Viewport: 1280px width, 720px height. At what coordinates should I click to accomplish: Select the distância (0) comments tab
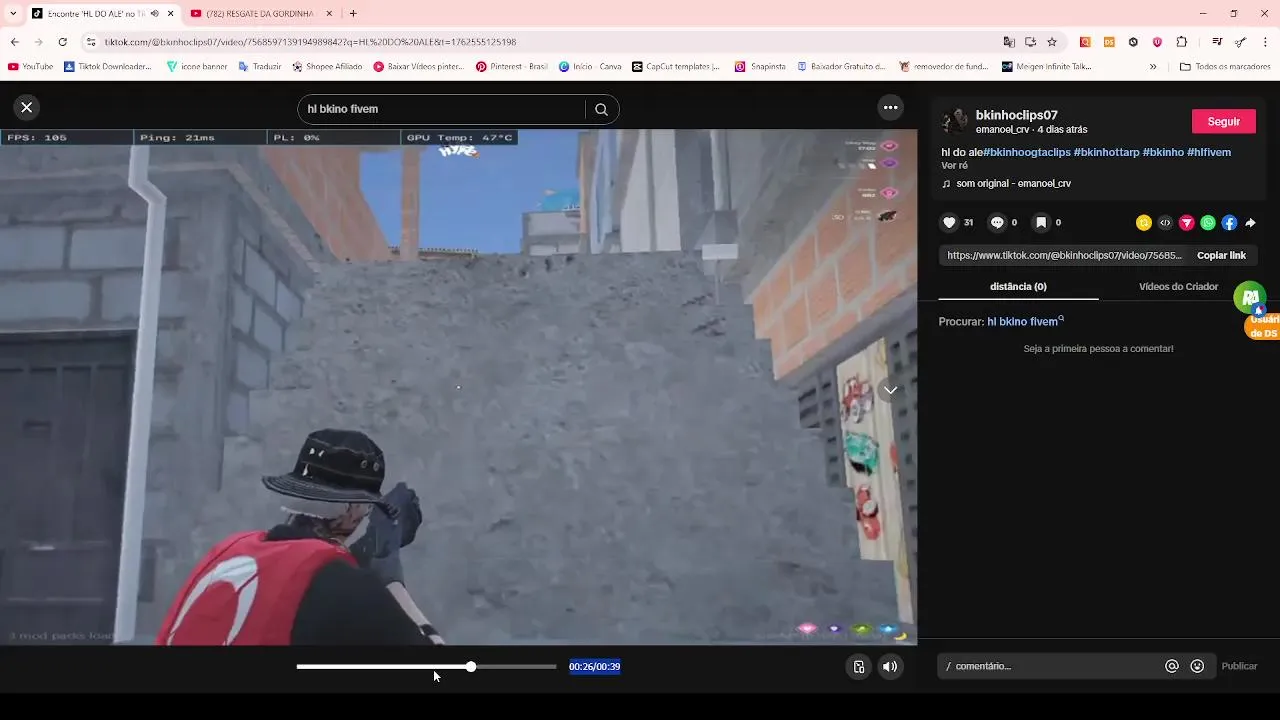tap(1018, 287)
